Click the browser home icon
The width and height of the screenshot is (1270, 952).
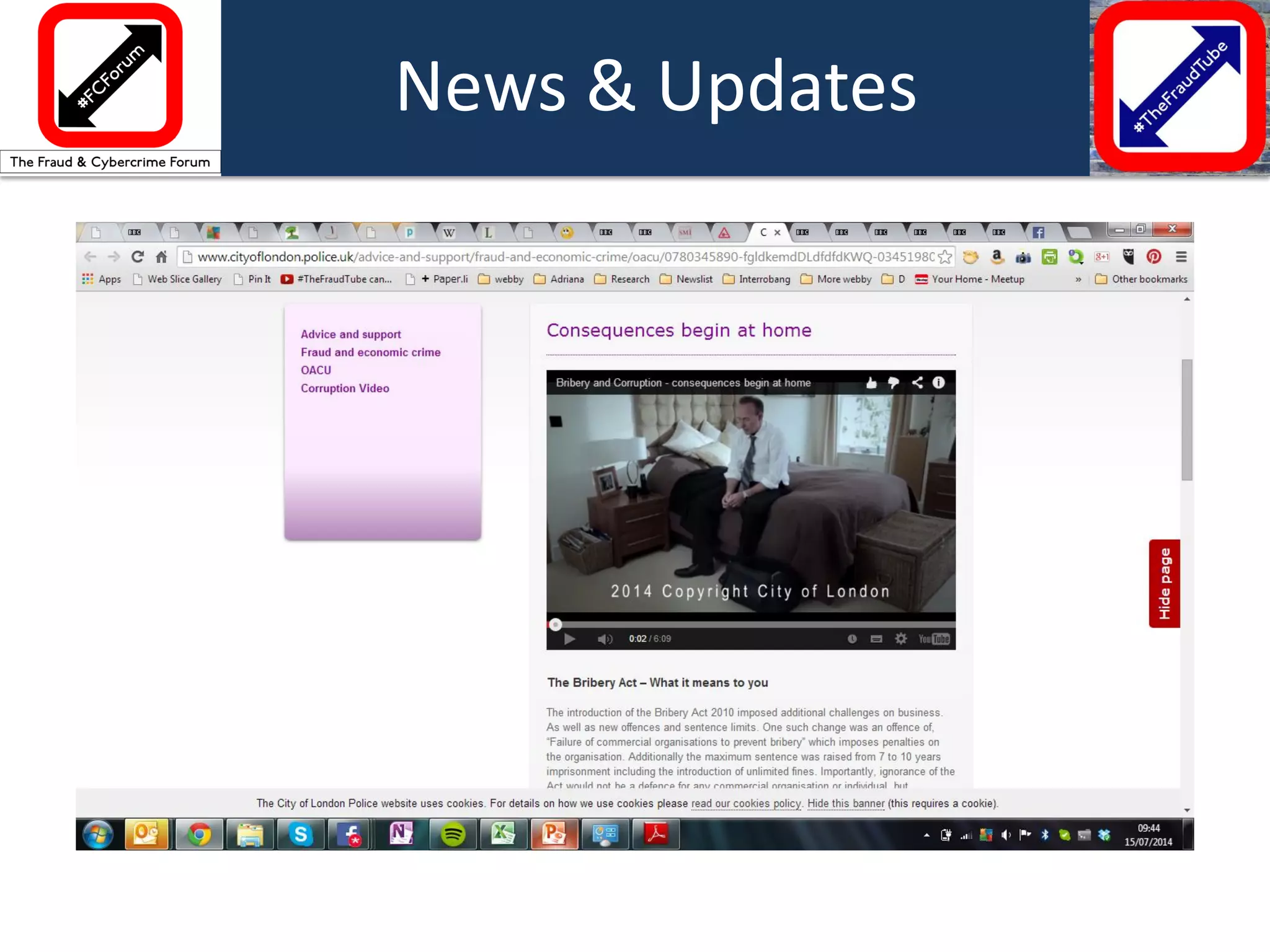coord(161,257)
